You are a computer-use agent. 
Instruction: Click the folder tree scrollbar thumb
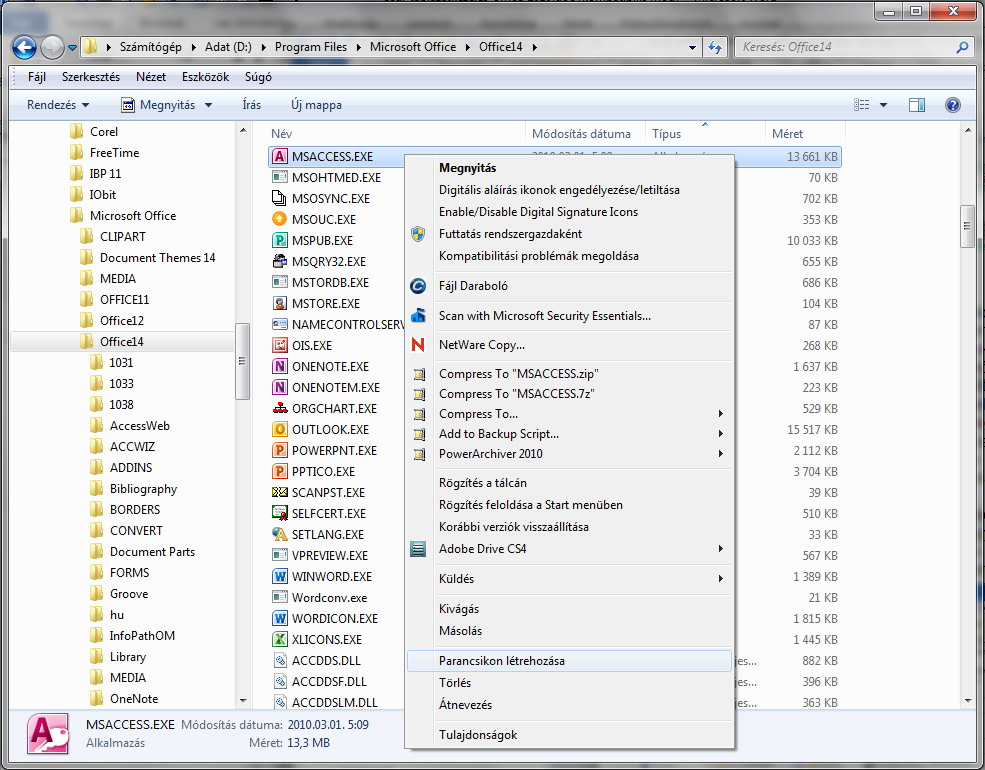click(242, 361)
